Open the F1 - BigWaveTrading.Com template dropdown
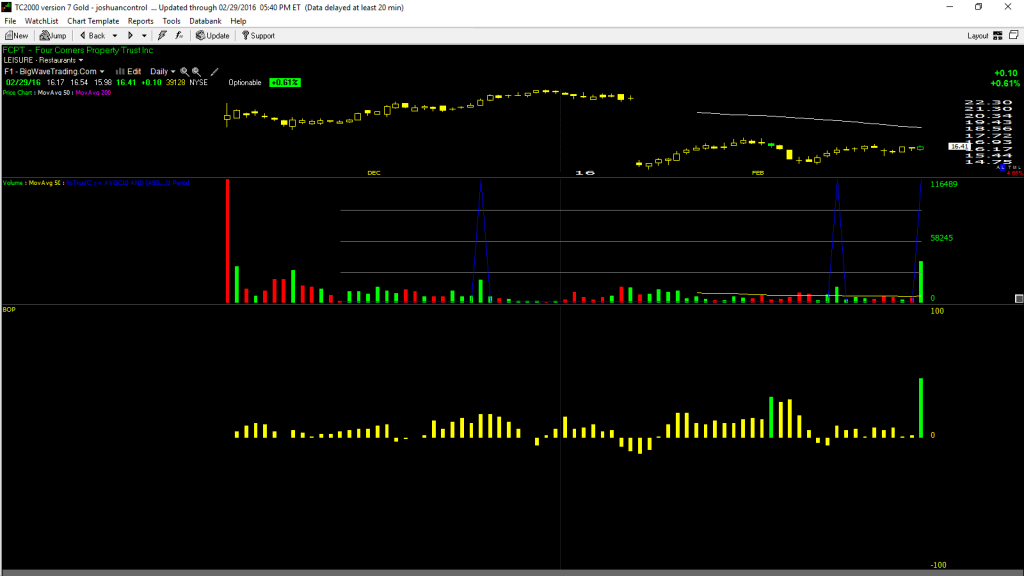This screenshot has height=576, width=1024. (x=54, y=71)
